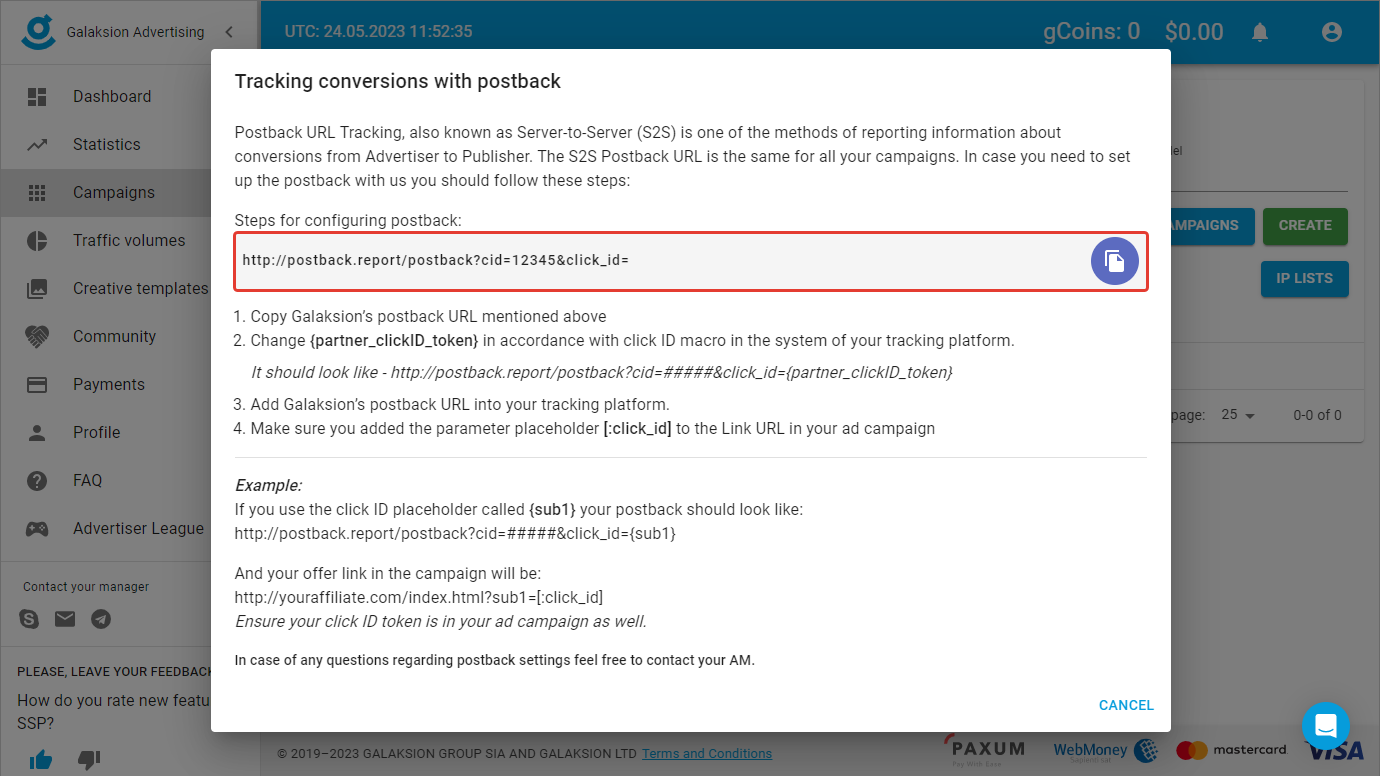Open the Terms and Conditions link
The width and height of the screenshot is (1380, 776).
click(x=707, y=753)
